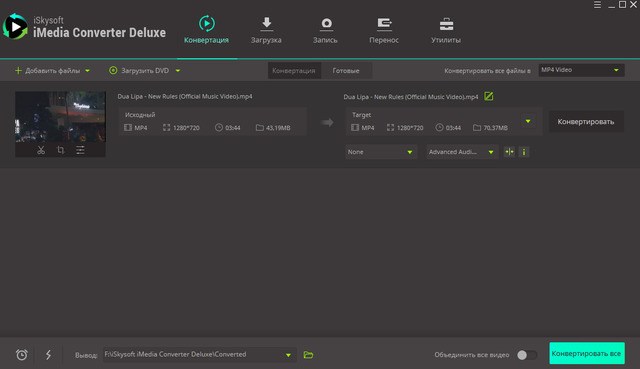Open the None subtitle dropdown

(381, 152)
